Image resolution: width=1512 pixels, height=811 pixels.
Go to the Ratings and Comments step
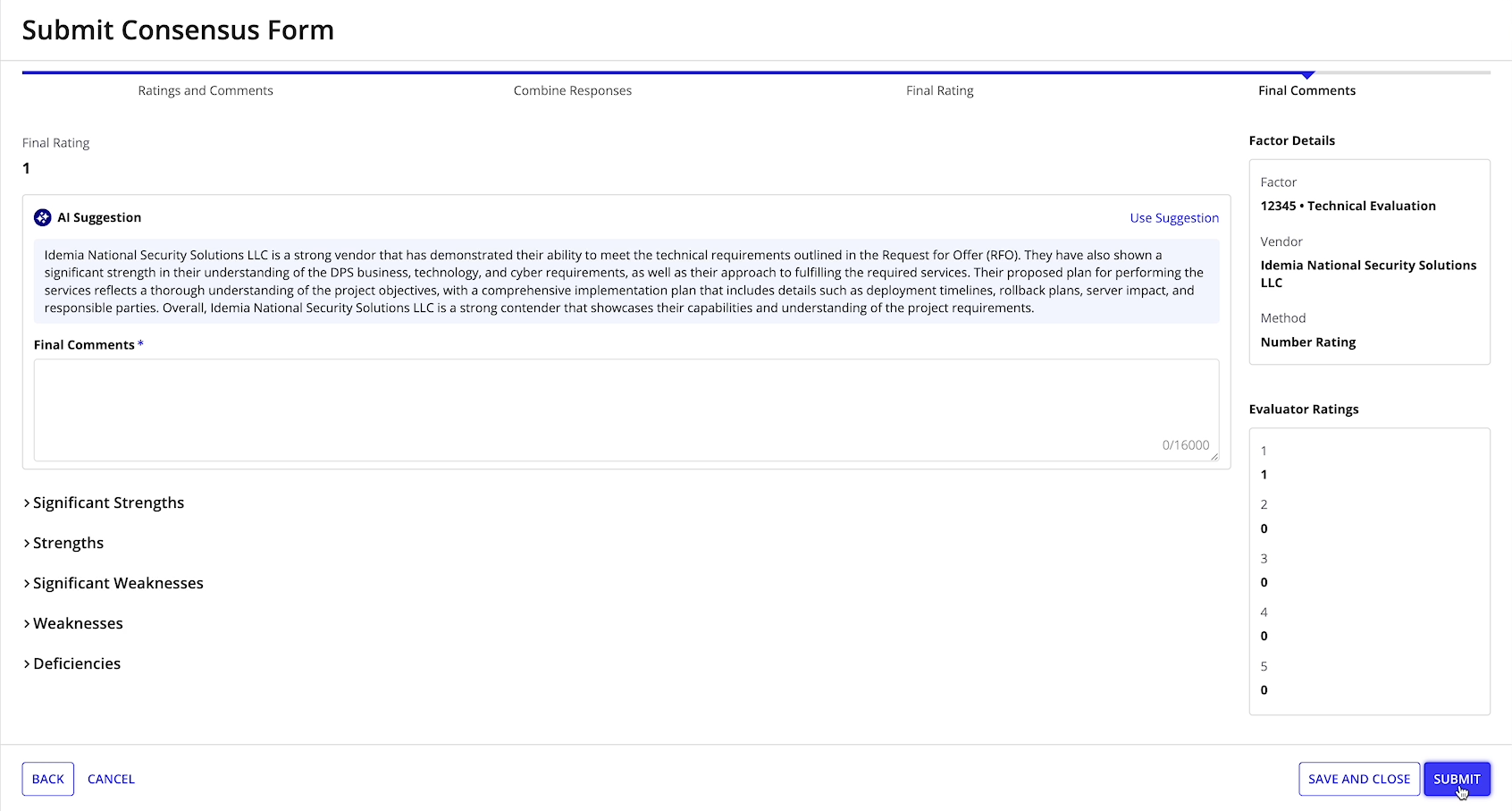pos(206,90)
